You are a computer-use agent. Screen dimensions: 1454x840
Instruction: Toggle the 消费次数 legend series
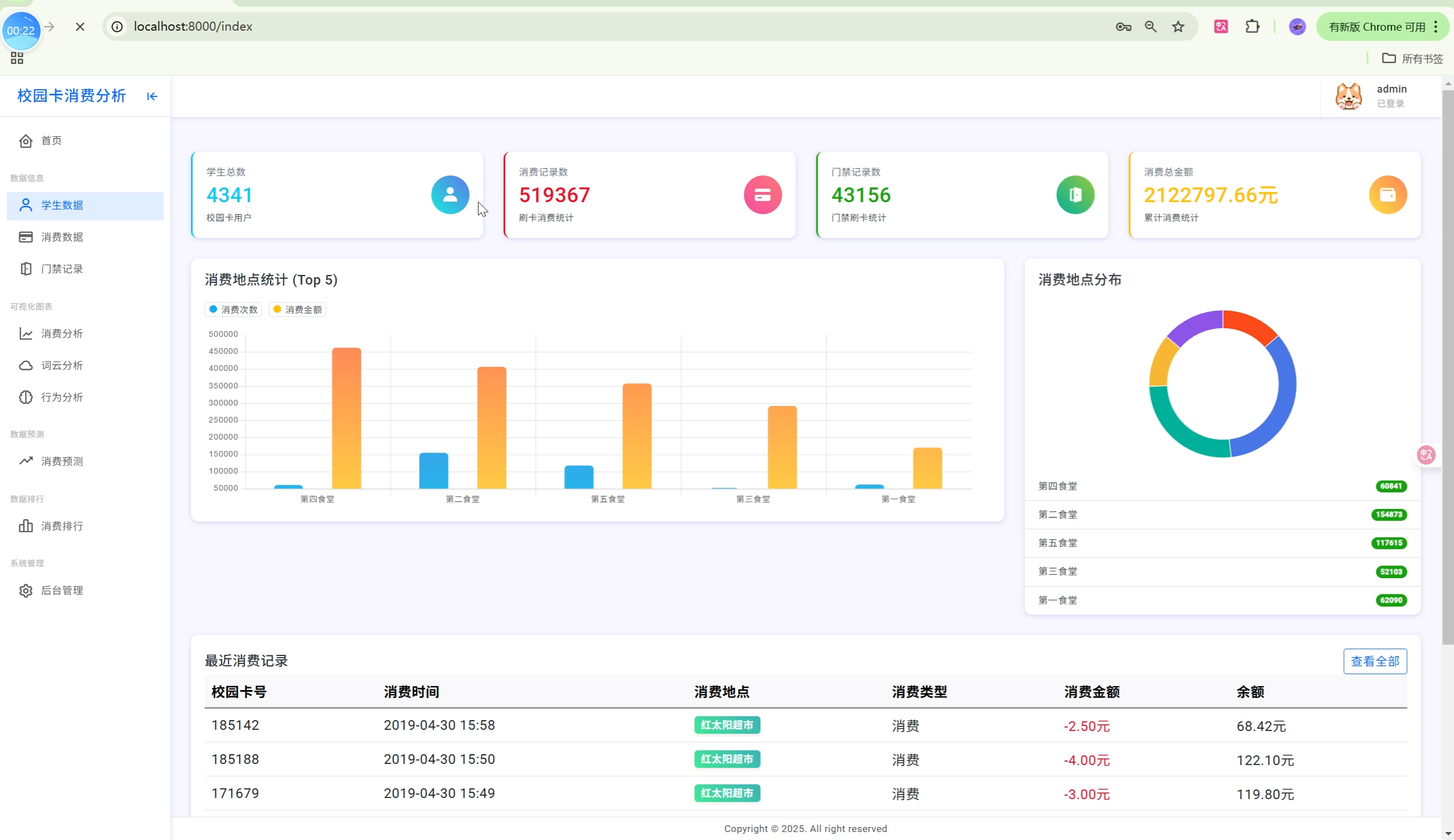click(234, 310)
